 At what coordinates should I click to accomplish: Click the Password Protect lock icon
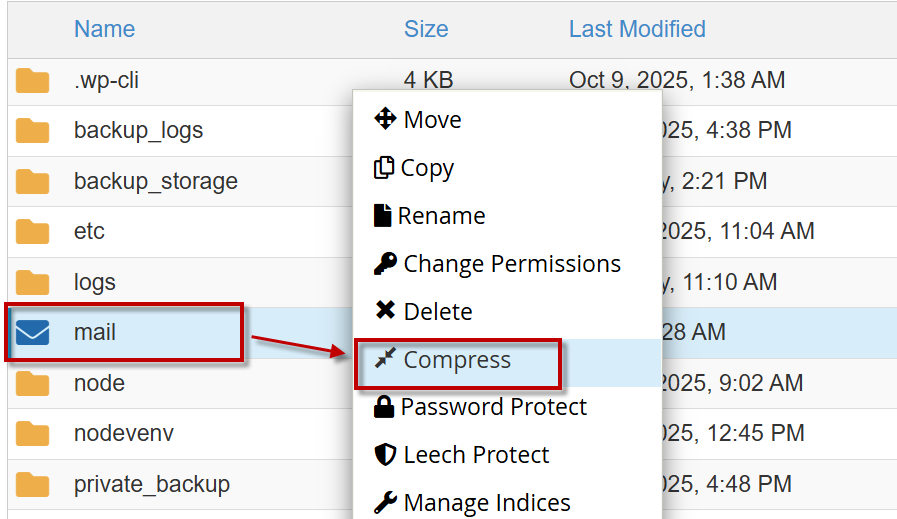click(x=384, y=407)
